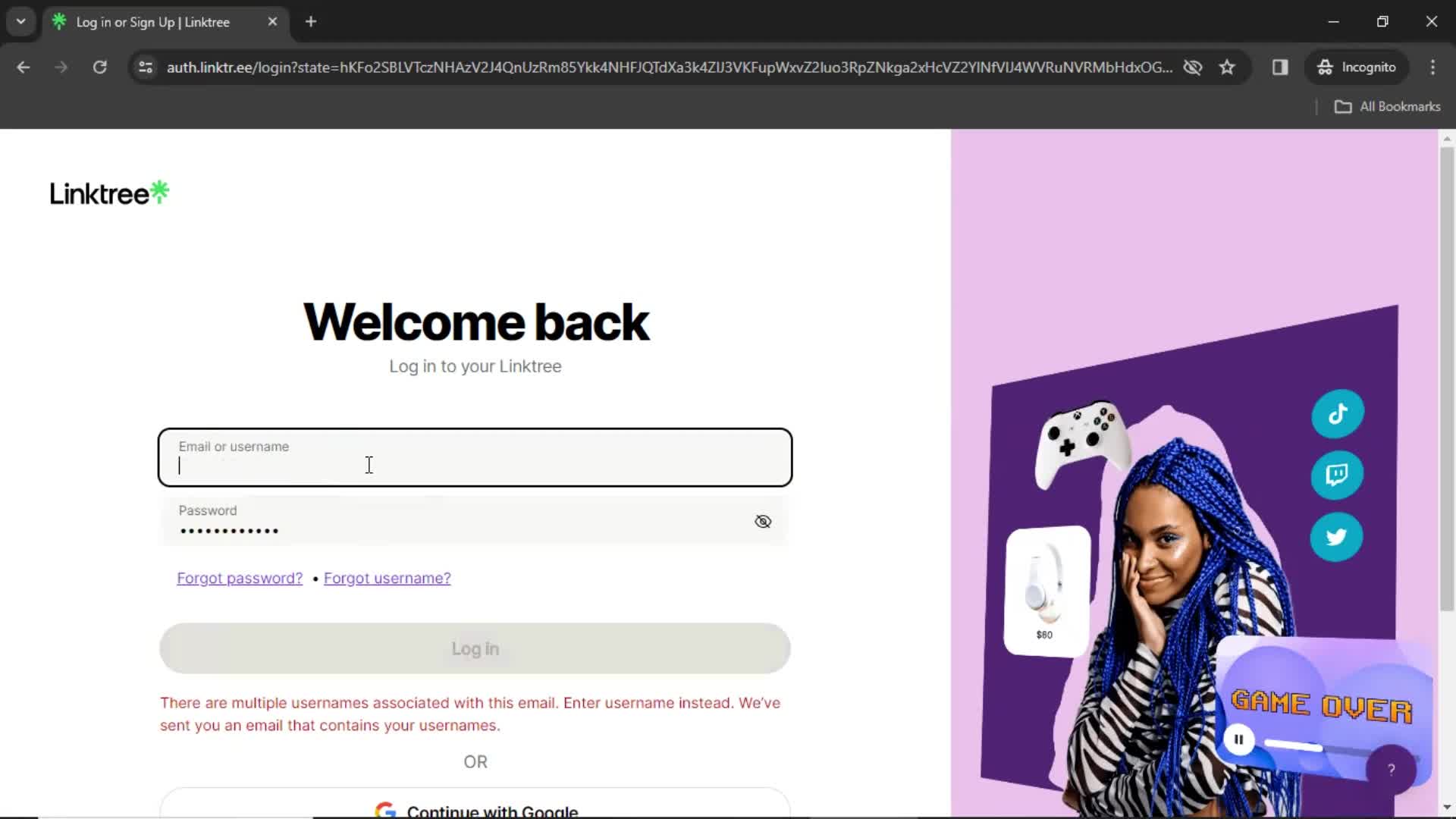Click the browser forward arrow

tap(61, 67)
